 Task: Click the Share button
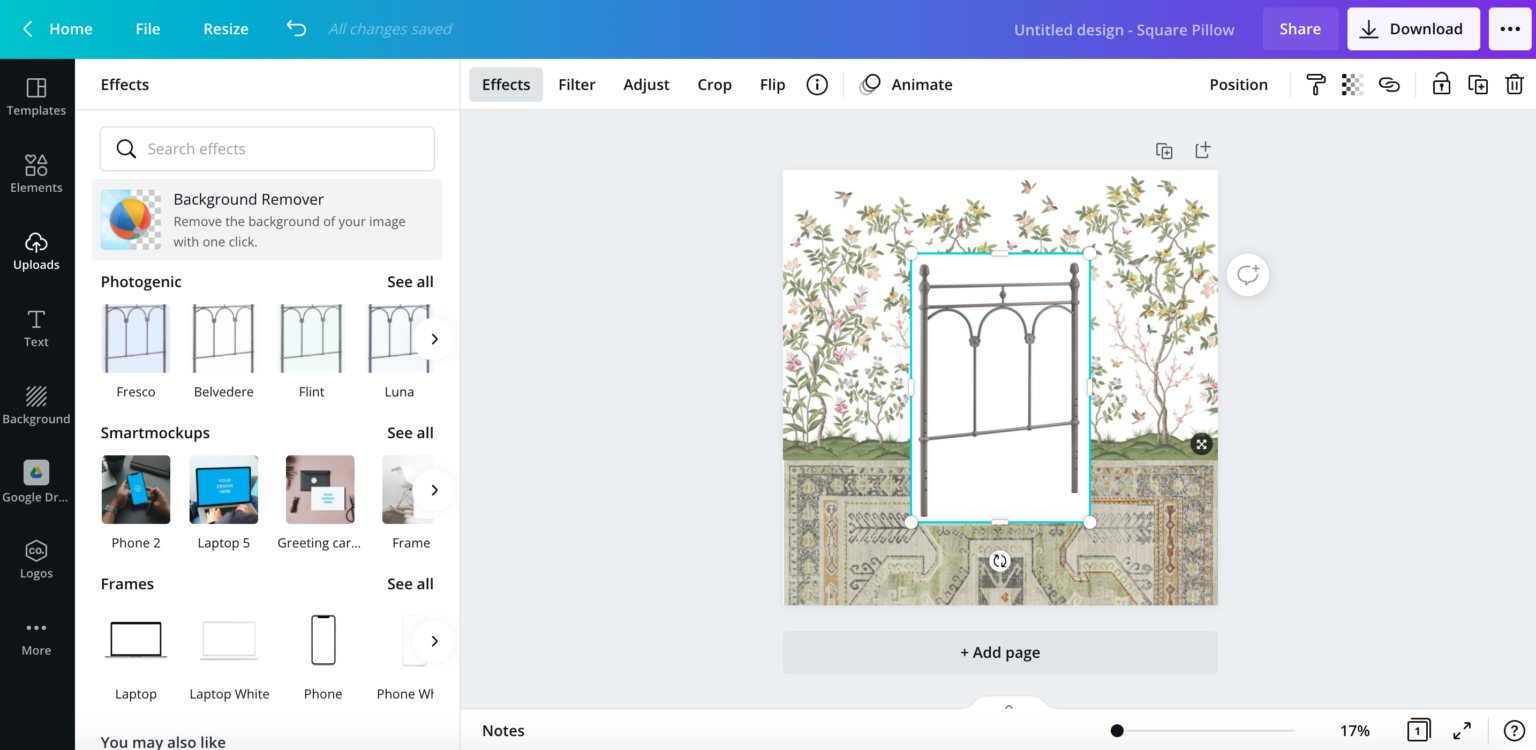(x=1300, y=29)
